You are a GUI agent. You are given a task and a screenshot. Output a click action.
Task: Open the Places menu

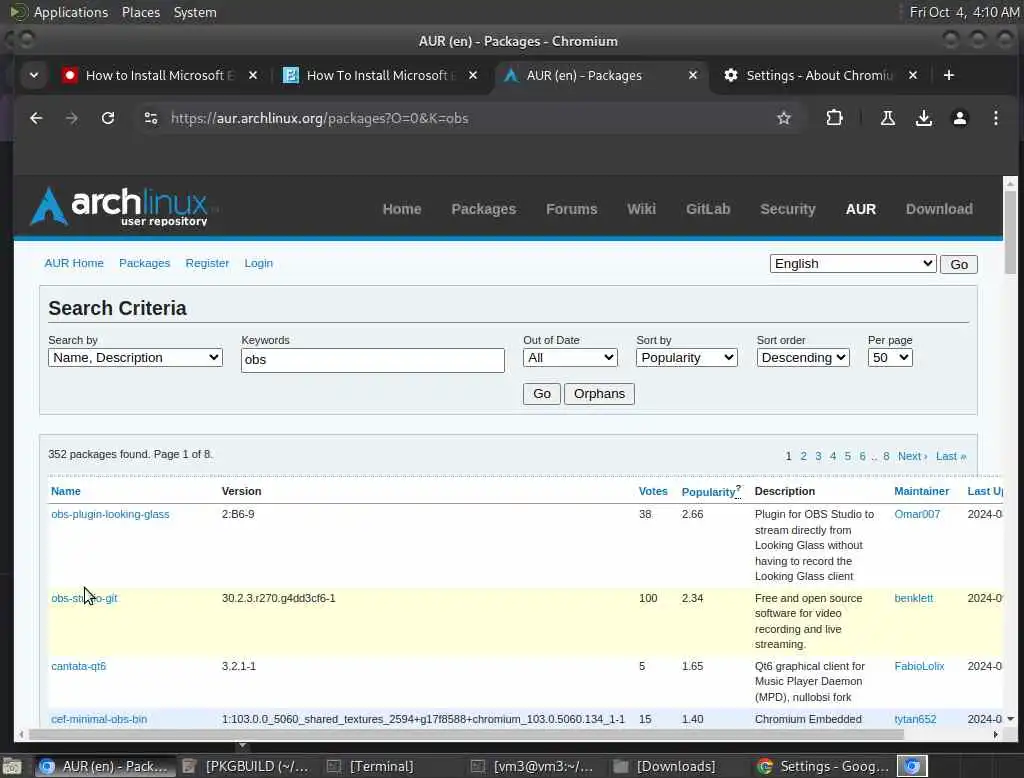[141, 12]
